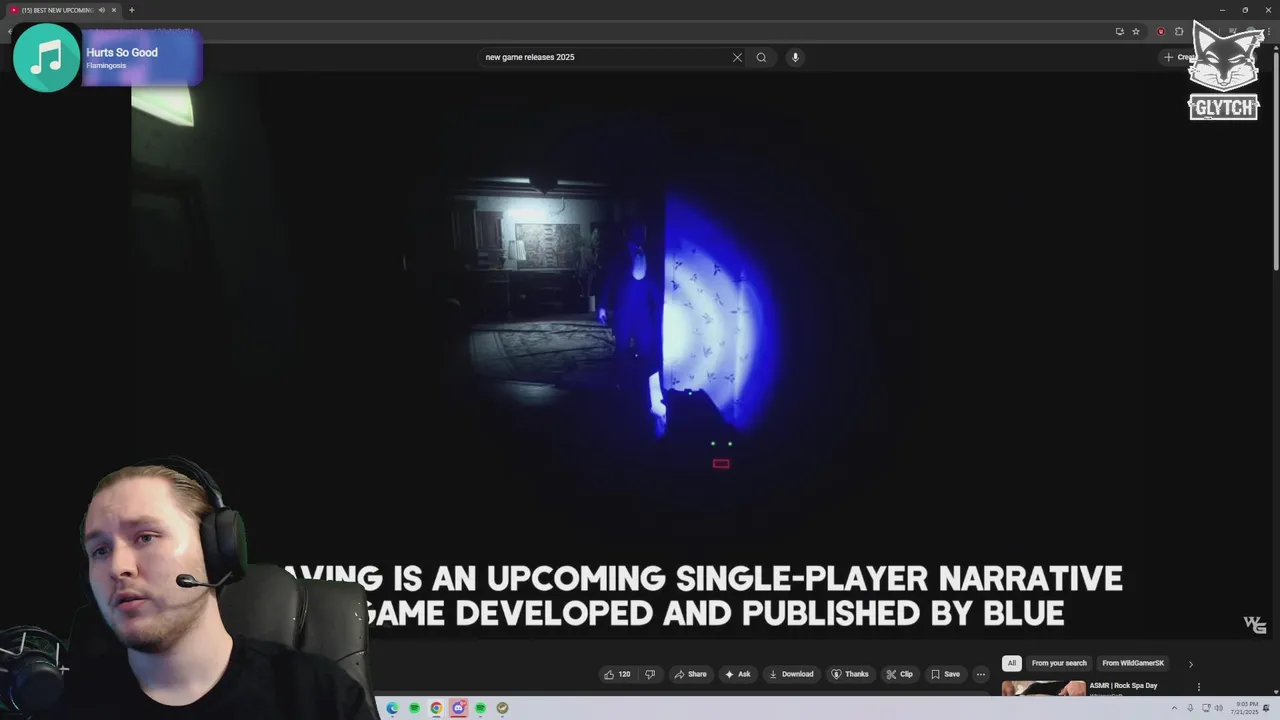The image size is (1280, 720).
Task: Open the Extensions puzzle icon
Action: click(1179, 31)
